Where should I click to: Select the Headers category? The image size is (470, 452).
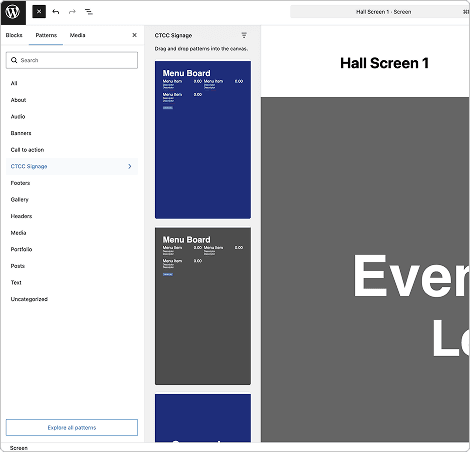click(x=72, y=216)
